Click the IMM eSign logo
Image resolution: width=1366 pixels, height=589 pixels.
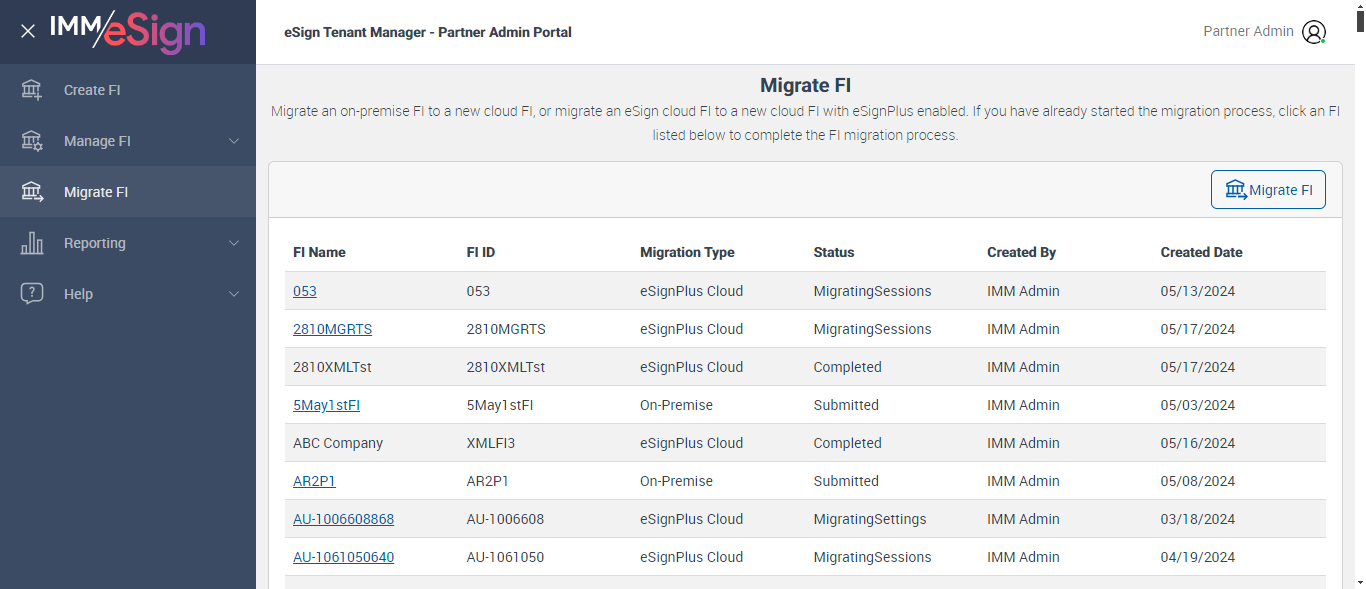pos(128,31)
